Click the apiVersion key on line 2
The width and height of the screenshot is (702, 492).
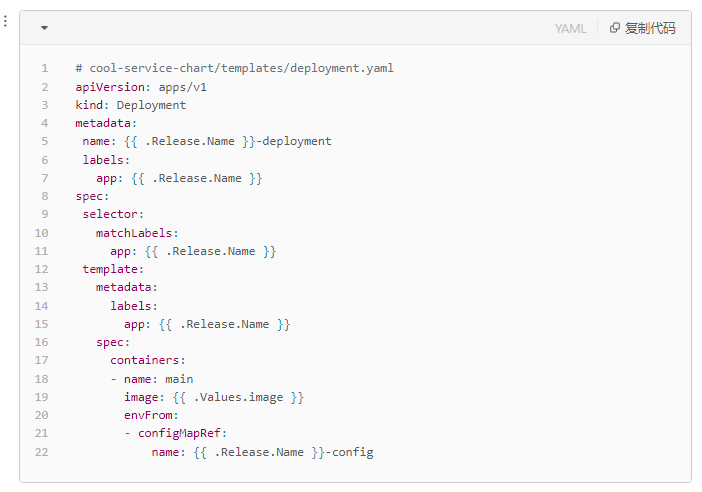(110, 87)
